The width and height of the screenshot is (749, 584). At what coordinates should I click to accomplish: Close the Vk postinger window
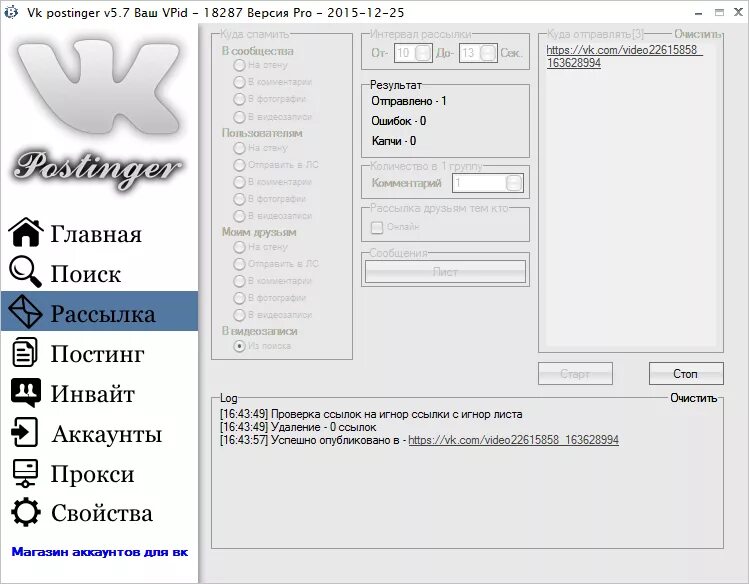click(x=738, y=13)
